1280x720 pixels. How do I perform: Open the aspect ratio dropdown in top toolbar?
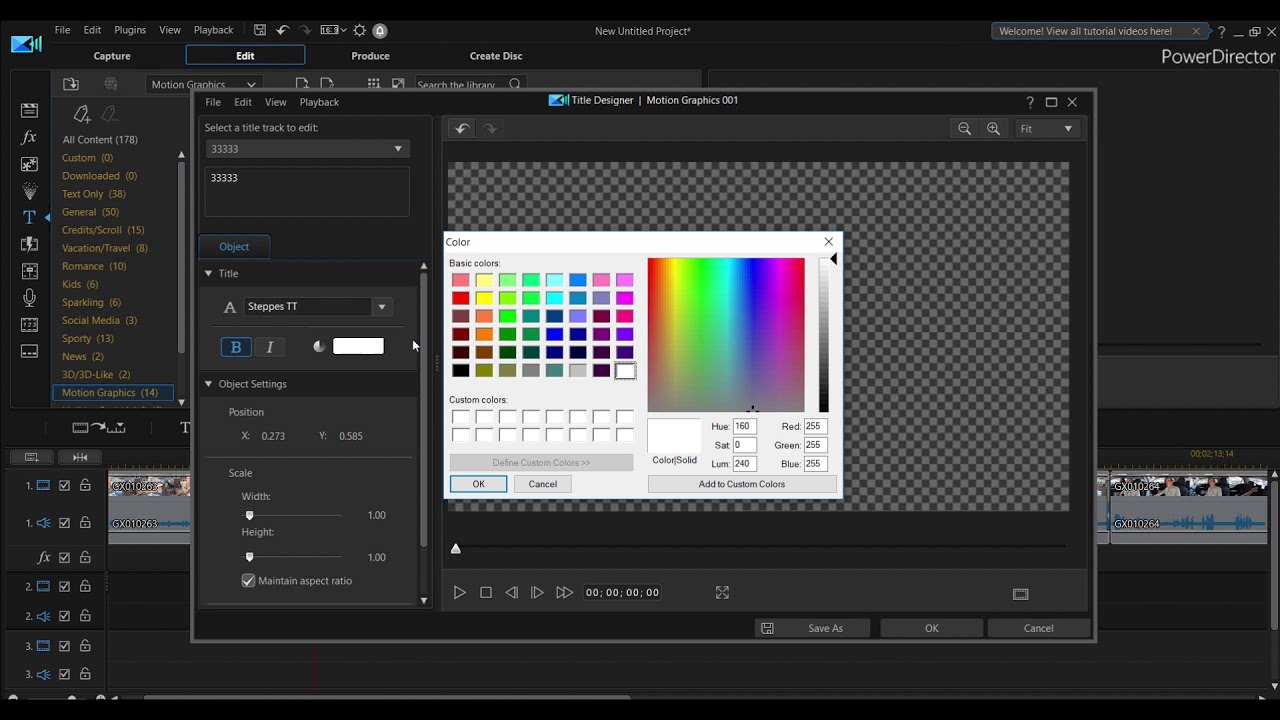331,31
